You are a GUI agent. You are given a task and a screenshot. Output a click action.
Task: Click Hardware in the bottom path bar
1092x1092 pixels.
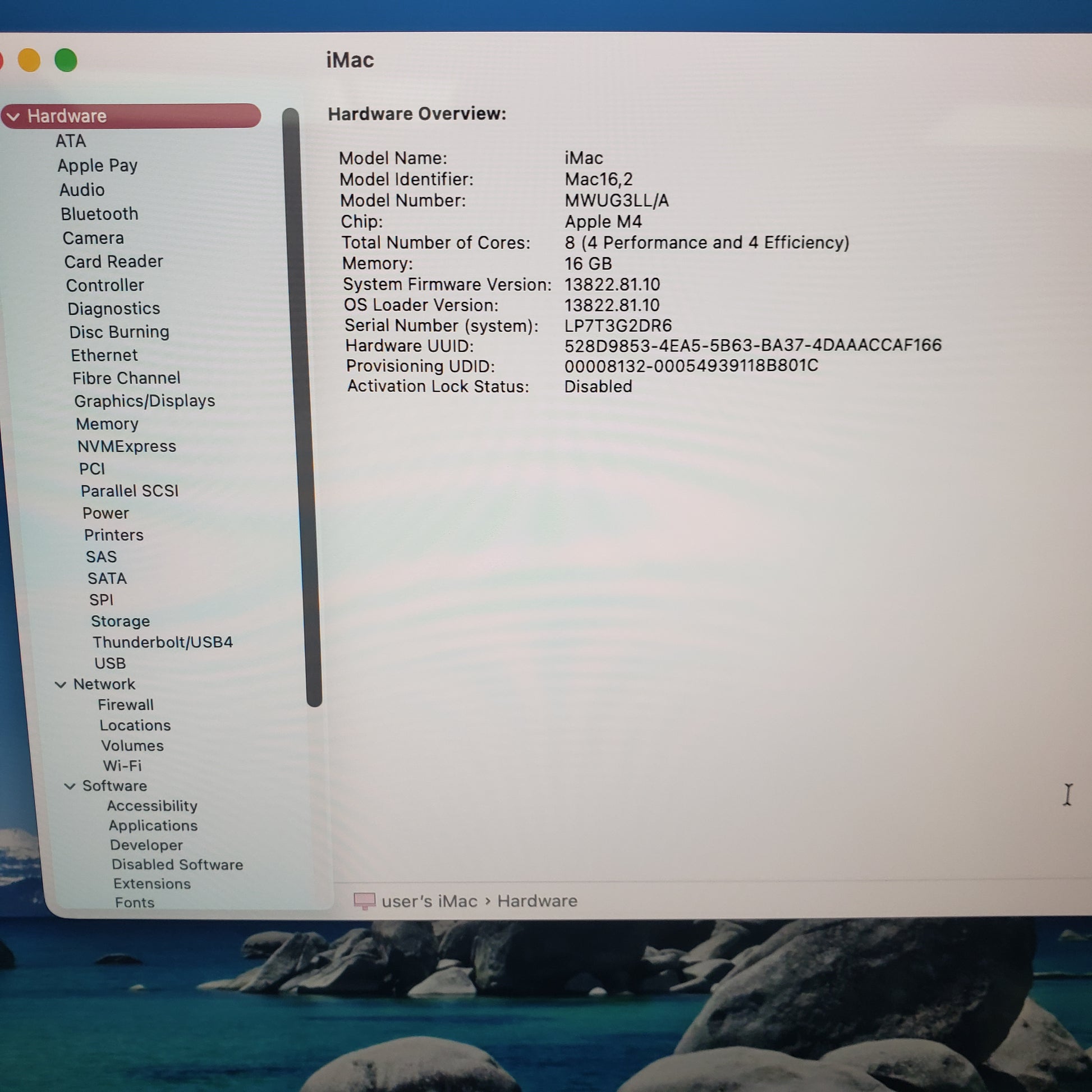pos(537,901)
